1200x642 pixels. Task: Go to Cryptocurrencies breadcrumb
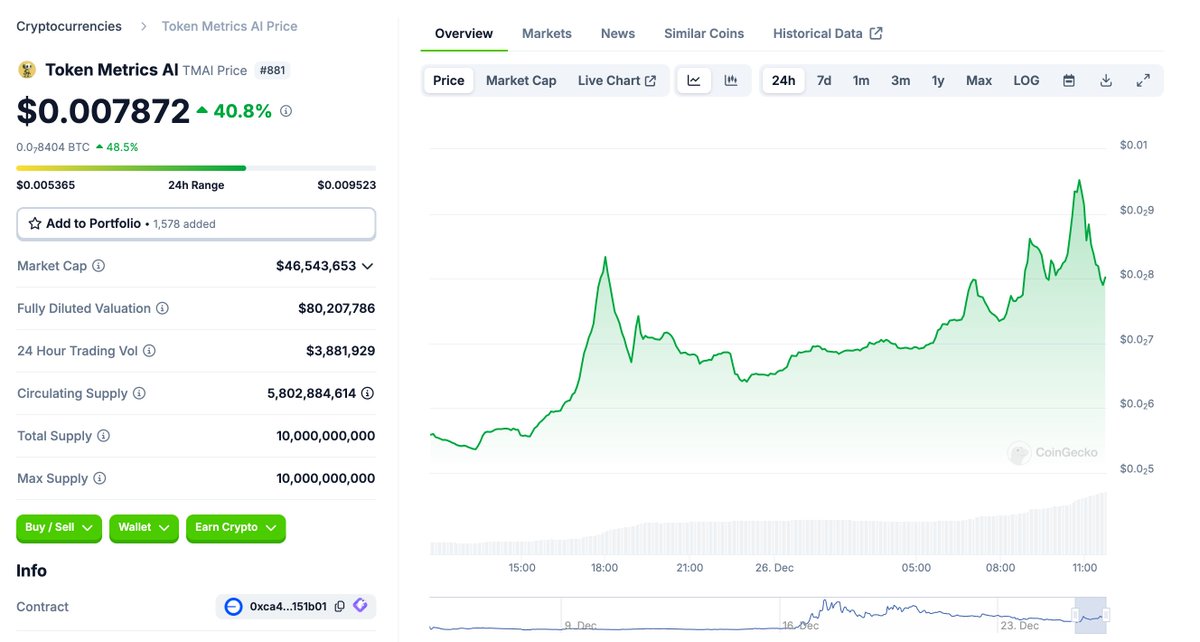[x=69, y=26]
